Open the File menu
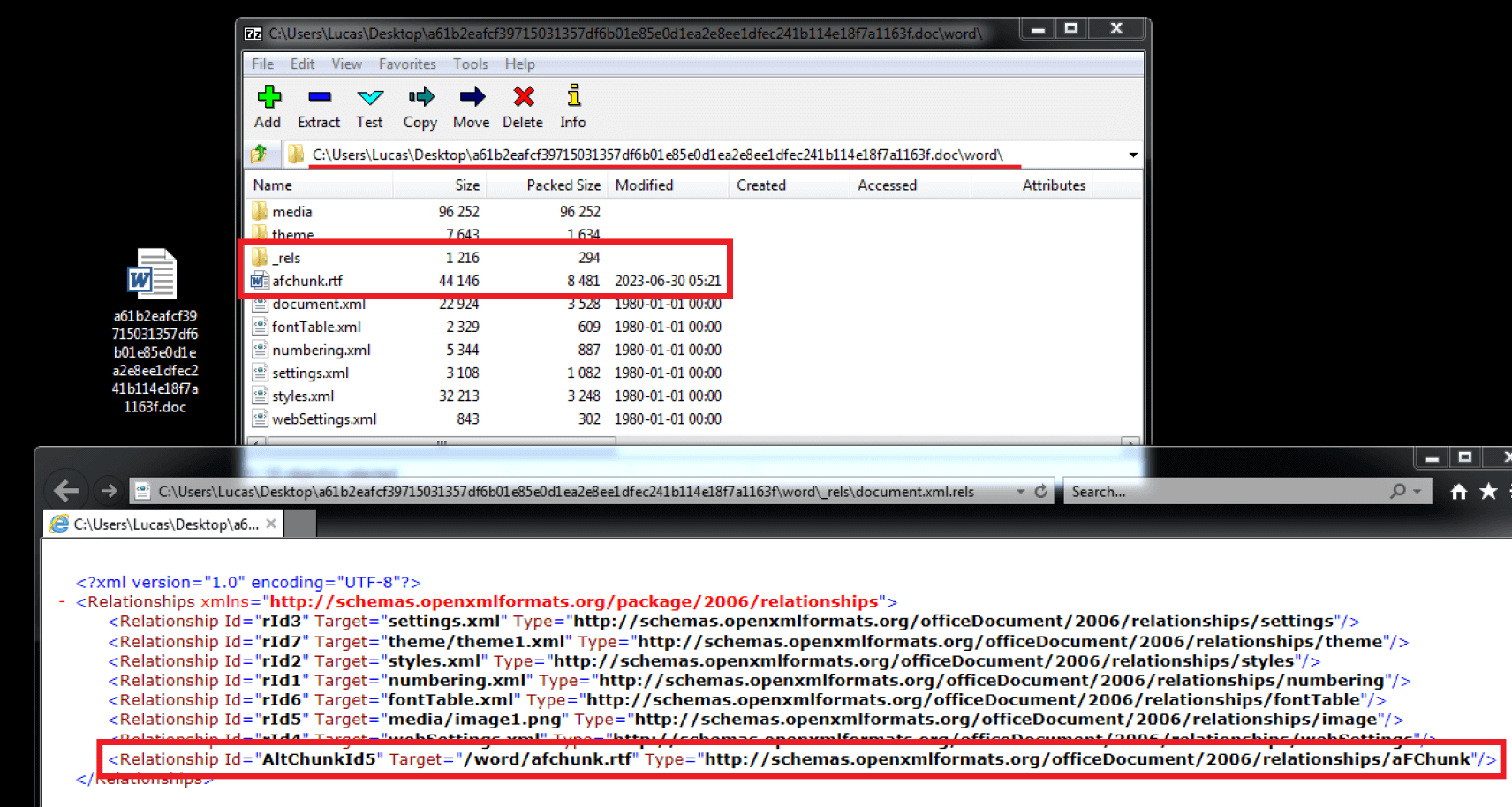 click(x=262, y=64)
